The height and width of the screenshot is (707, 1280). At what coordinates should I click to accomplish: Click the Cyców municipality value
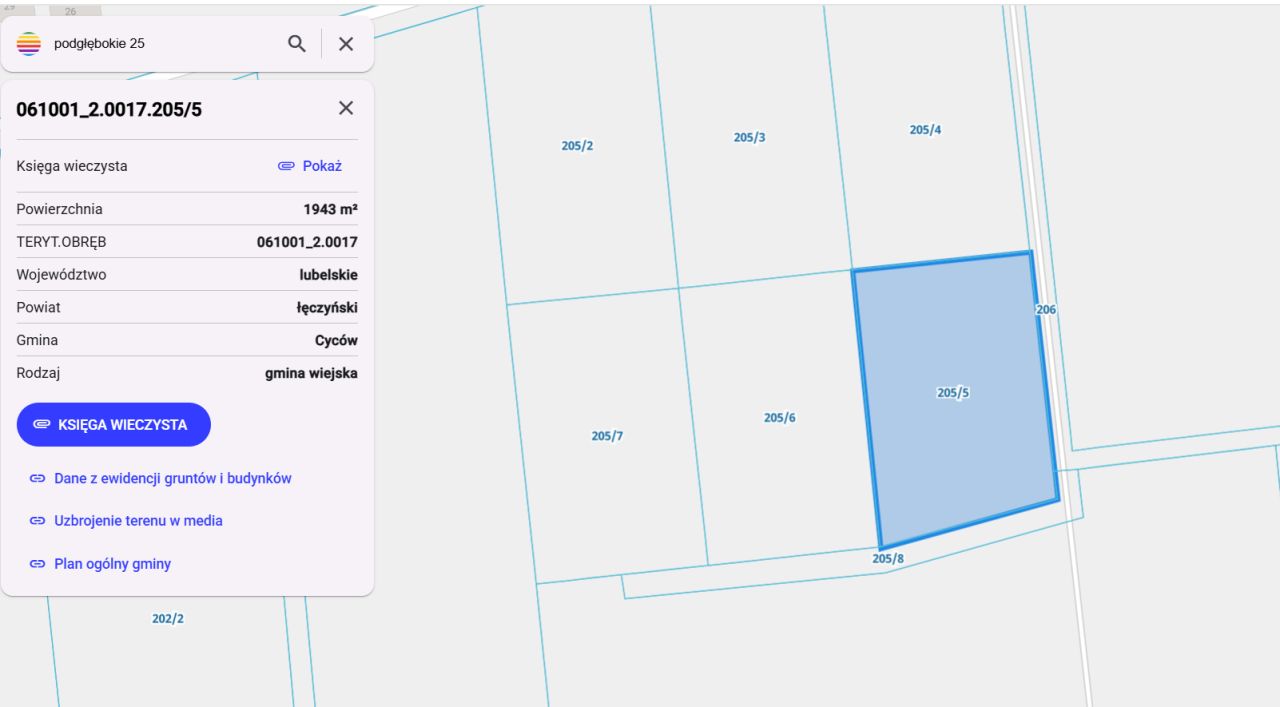pos(337,340)
